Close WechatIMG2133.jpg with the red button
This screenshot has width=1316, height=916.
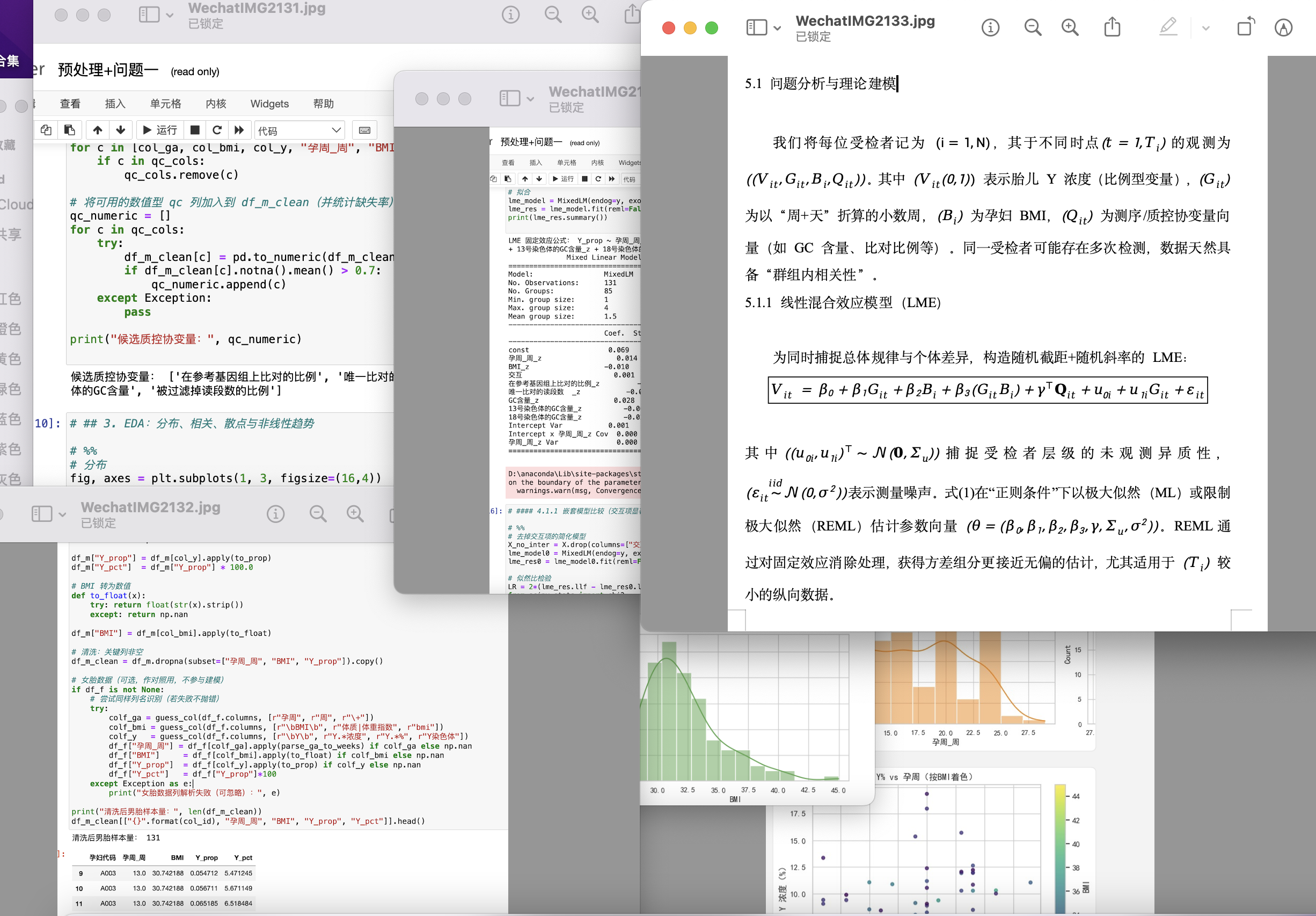point(668,27)
